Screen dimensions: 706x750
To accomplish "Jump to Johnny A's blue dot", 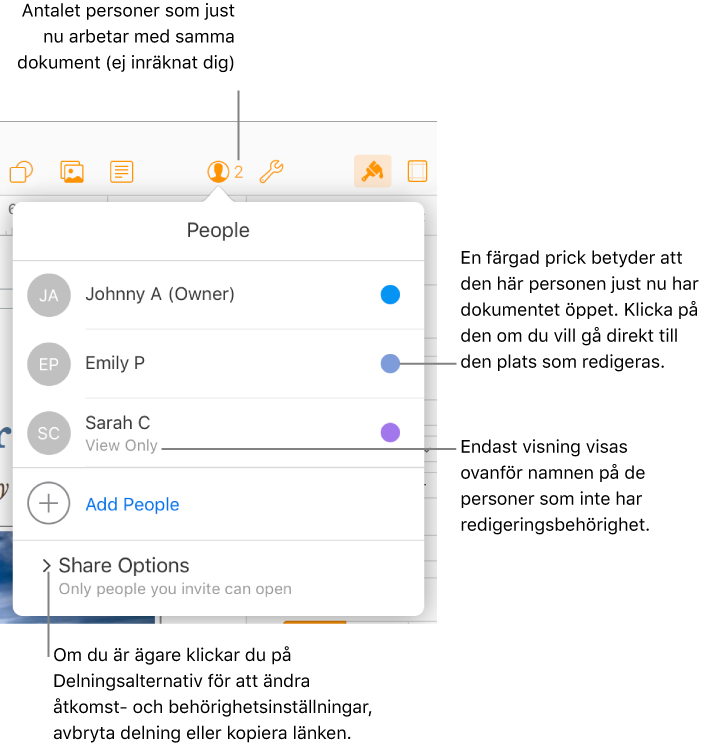I will [x=390, y=295].
